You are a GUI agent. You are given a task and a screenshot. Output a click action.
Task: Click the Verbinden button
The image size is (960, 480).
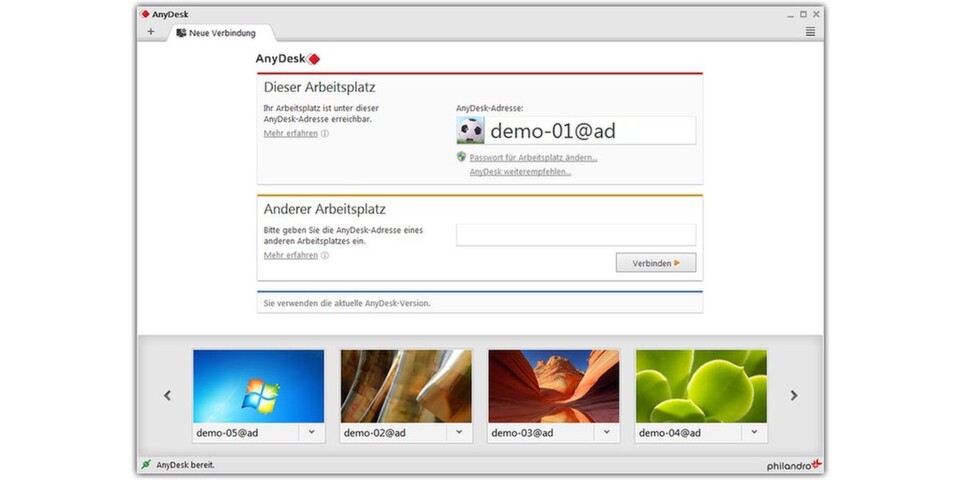(656, 263)
